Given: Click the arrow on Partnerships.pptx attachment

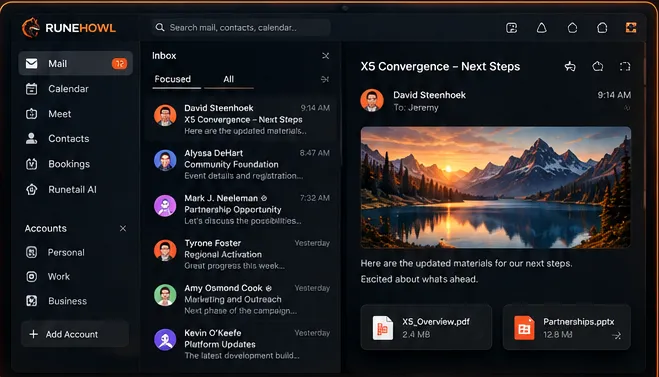Looking at the screenshot, I should coord(617,335).
